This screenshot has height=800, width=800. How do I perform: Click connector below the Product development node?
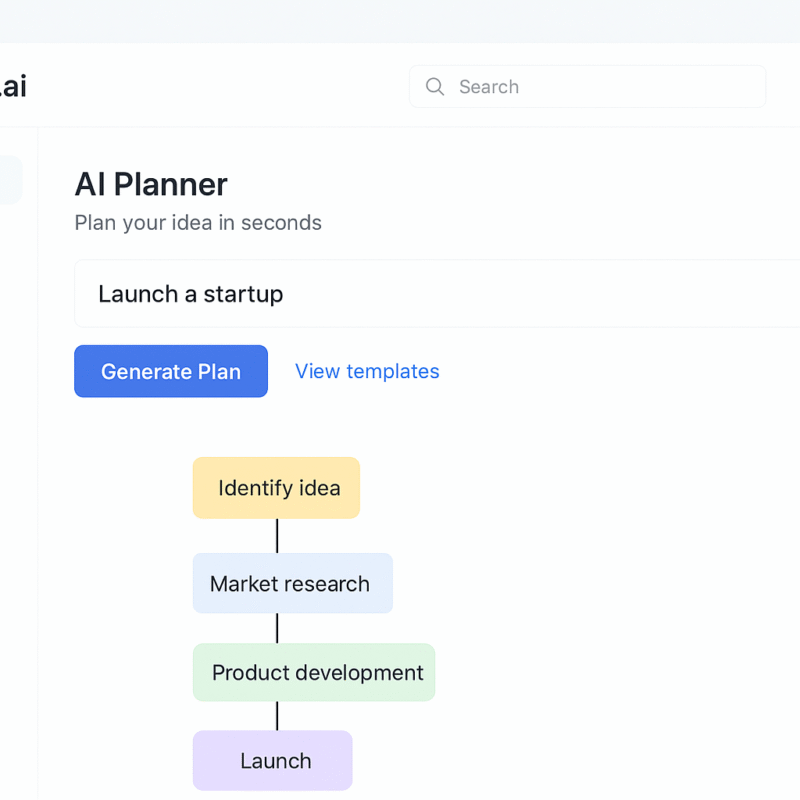pos(277,716)
